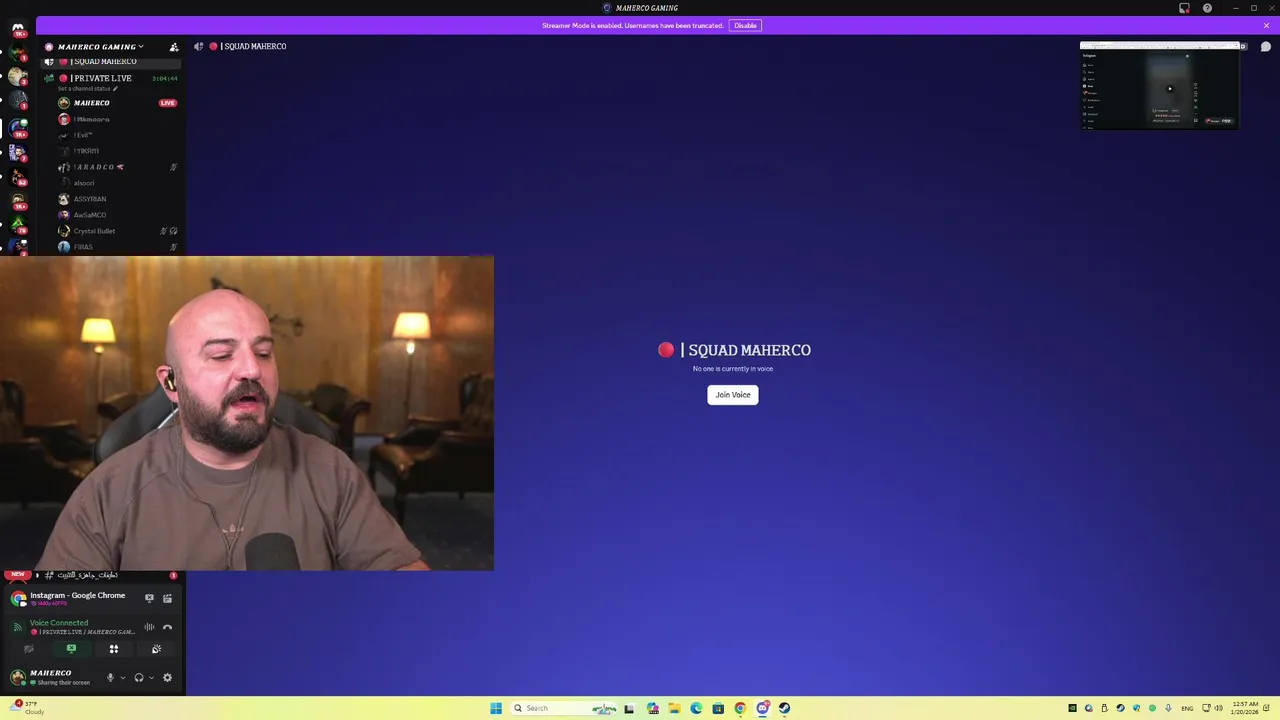The width and height of the screenshot is (1280, 720).
Task: Open server icon with badge 52
Action: 18,178
